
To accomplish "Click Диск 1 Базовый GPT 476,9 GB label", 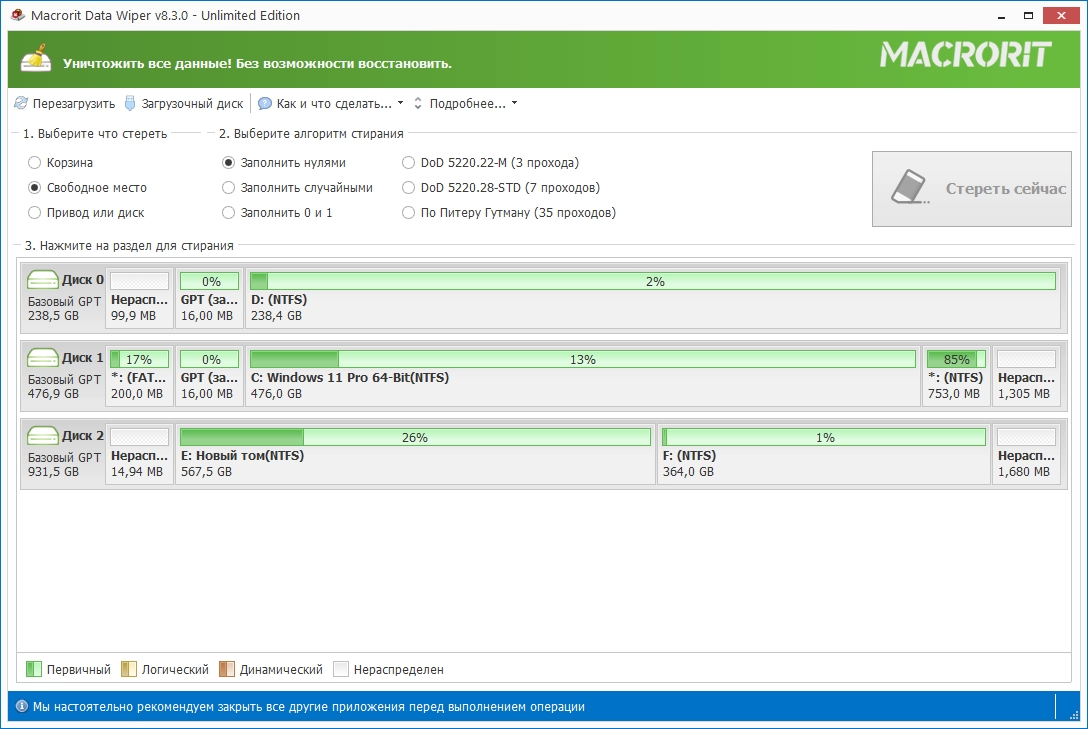I will click(64, 375).
